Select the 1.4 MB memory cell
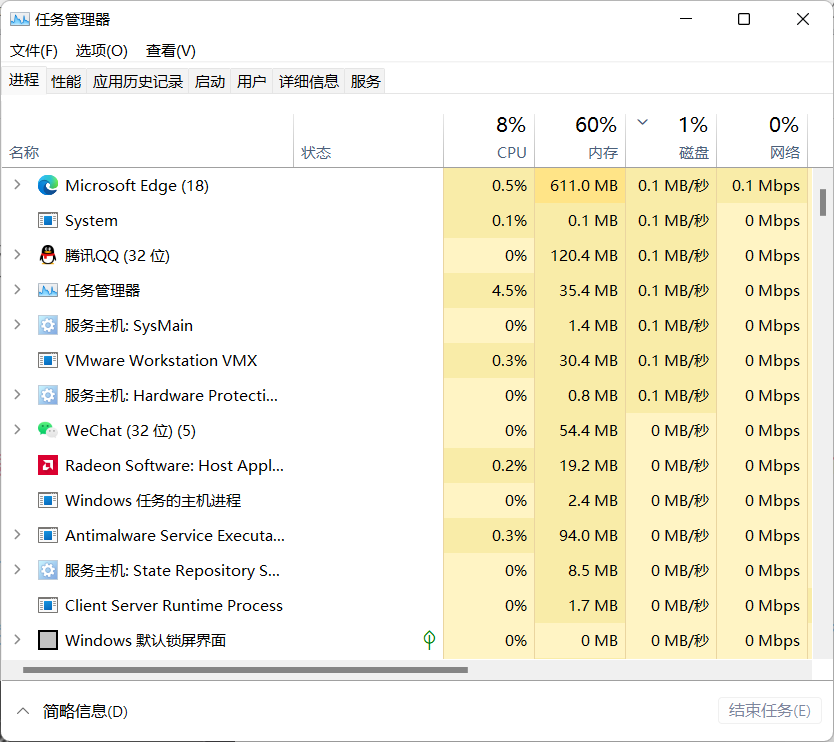 tap(580, 326)
